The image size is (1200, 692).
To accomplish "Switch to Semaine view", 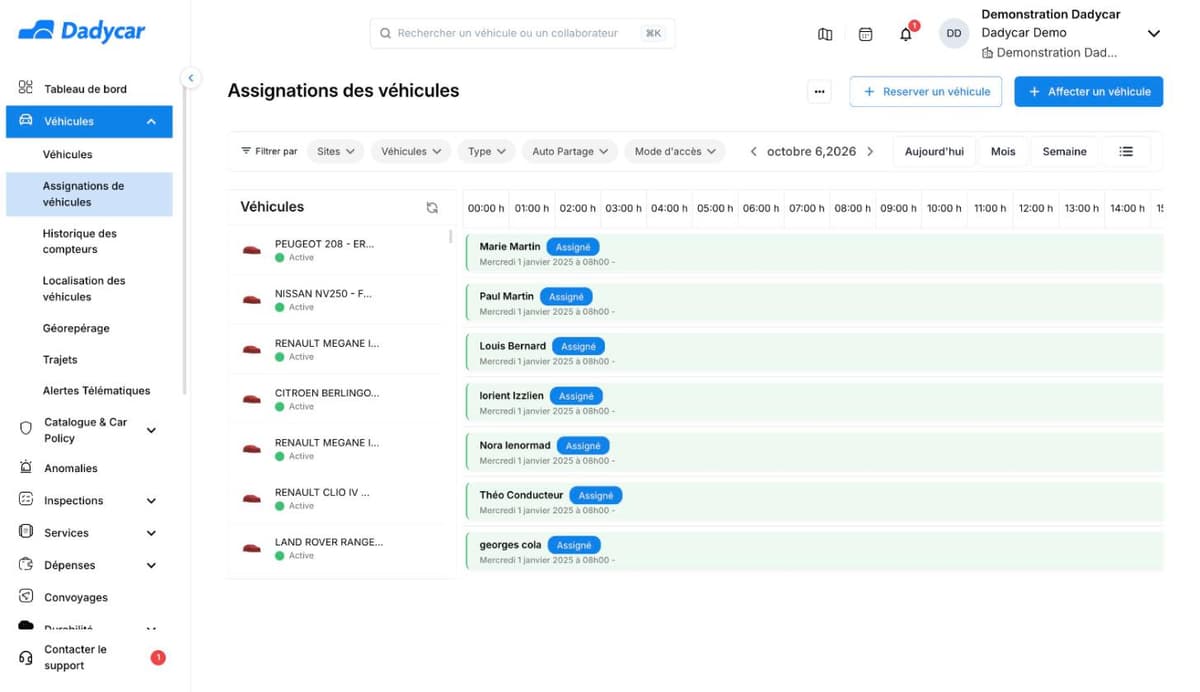I will 1064,152.
